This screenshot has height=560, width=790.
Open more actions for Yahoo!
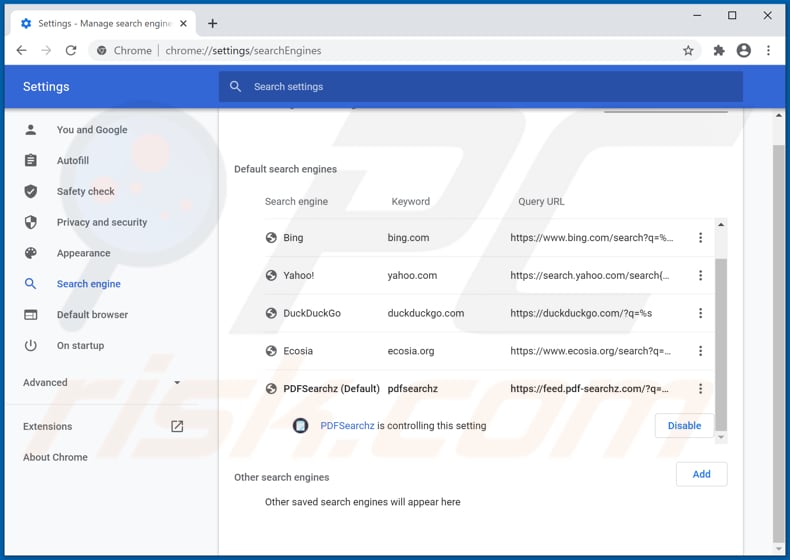700,275
